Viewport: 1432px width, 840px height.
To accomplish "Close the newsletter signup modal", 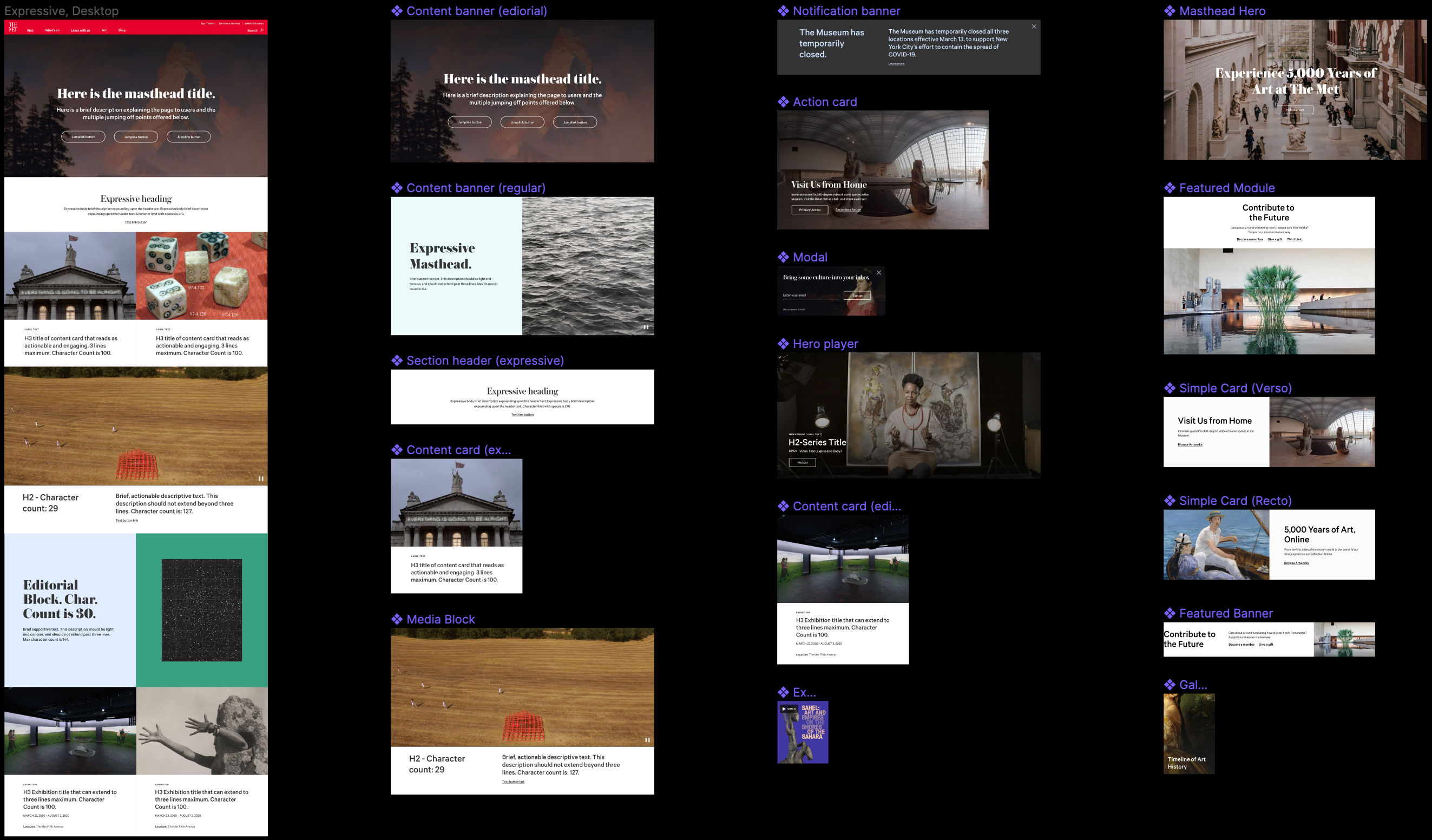I will tap(878, 273).
